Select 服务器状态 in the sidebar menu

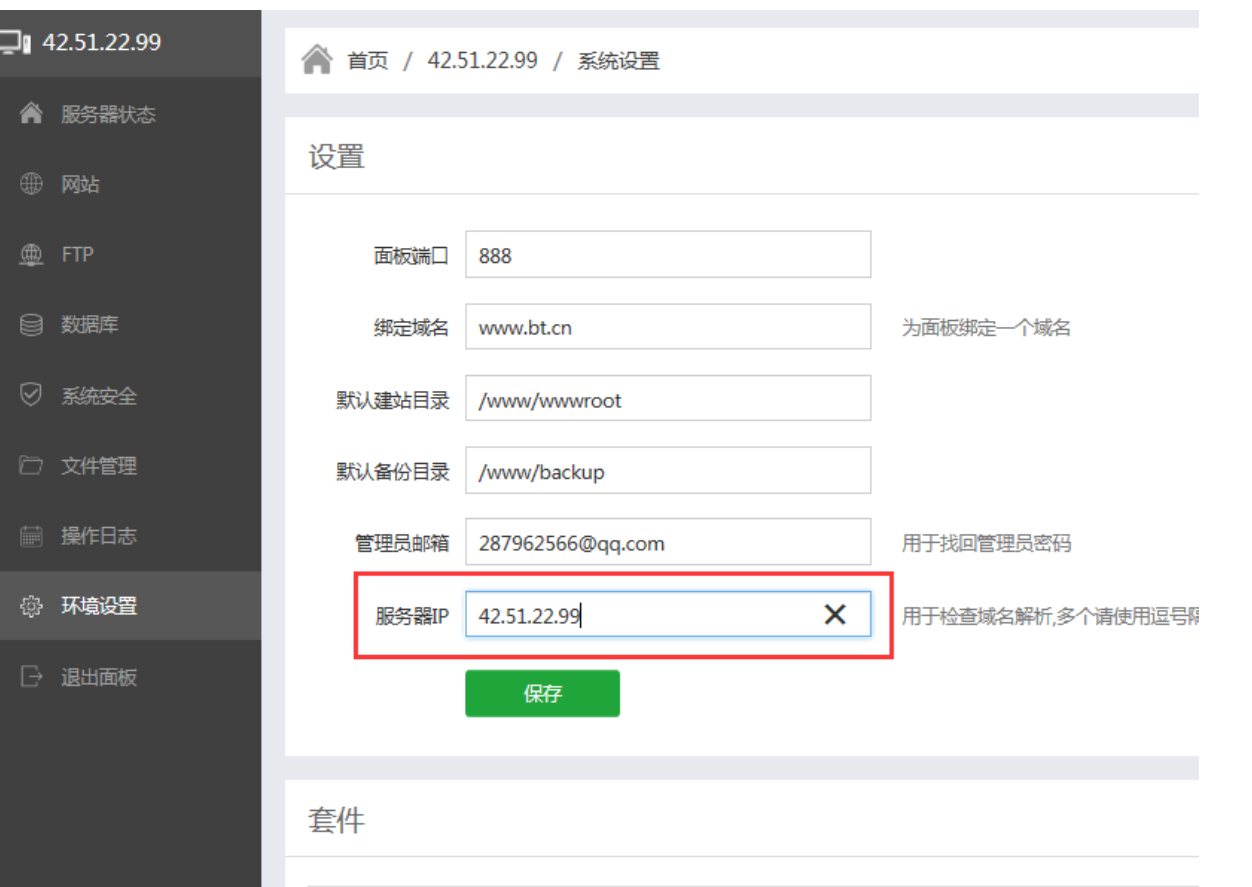point(108,115)
